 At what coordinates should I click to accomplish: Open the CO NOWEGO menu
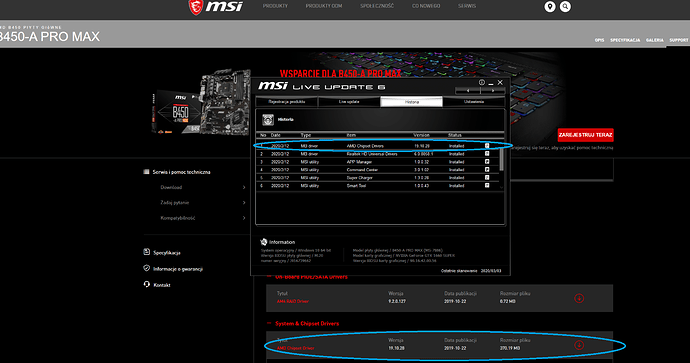point(426,6)
